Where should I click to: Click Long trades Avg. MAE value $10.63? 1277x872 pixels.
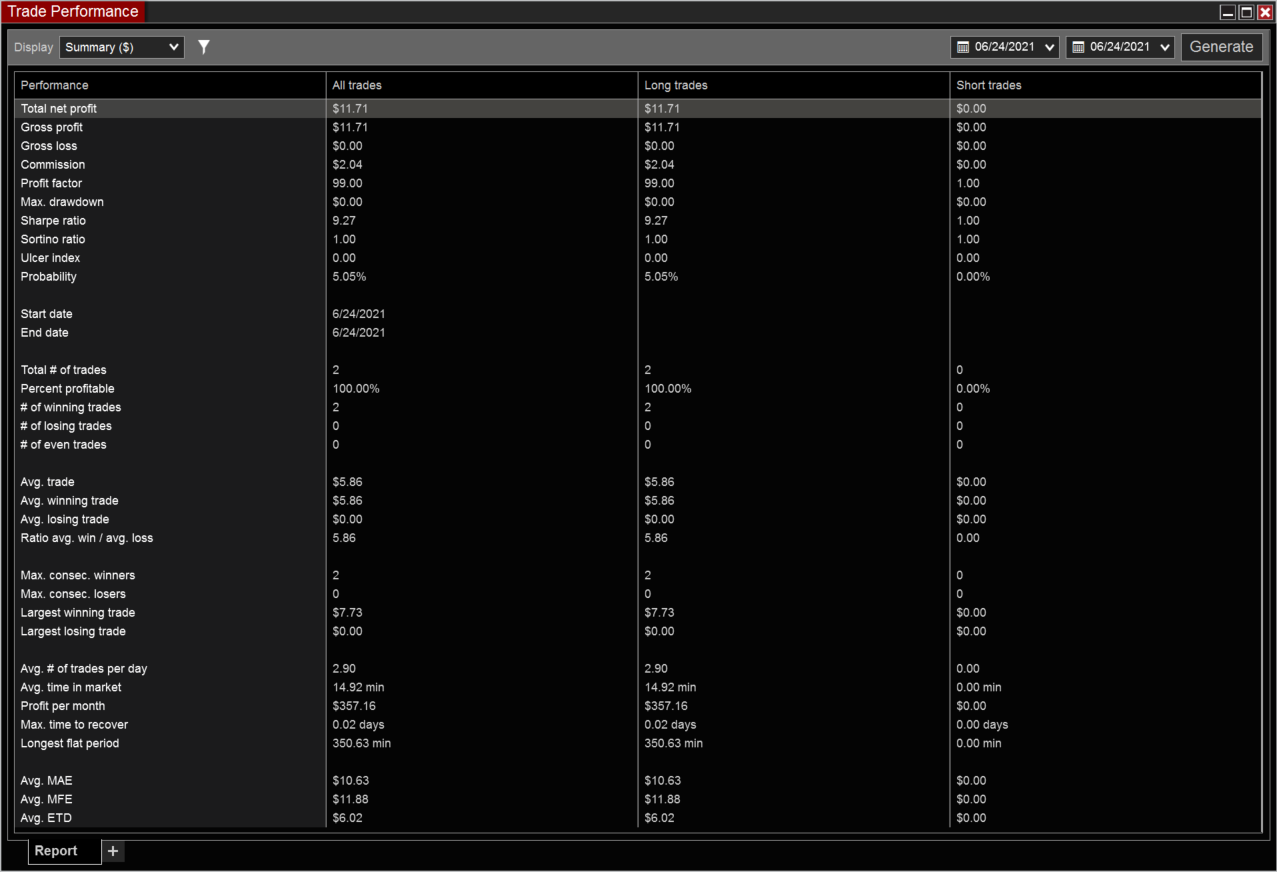point(663,781)
